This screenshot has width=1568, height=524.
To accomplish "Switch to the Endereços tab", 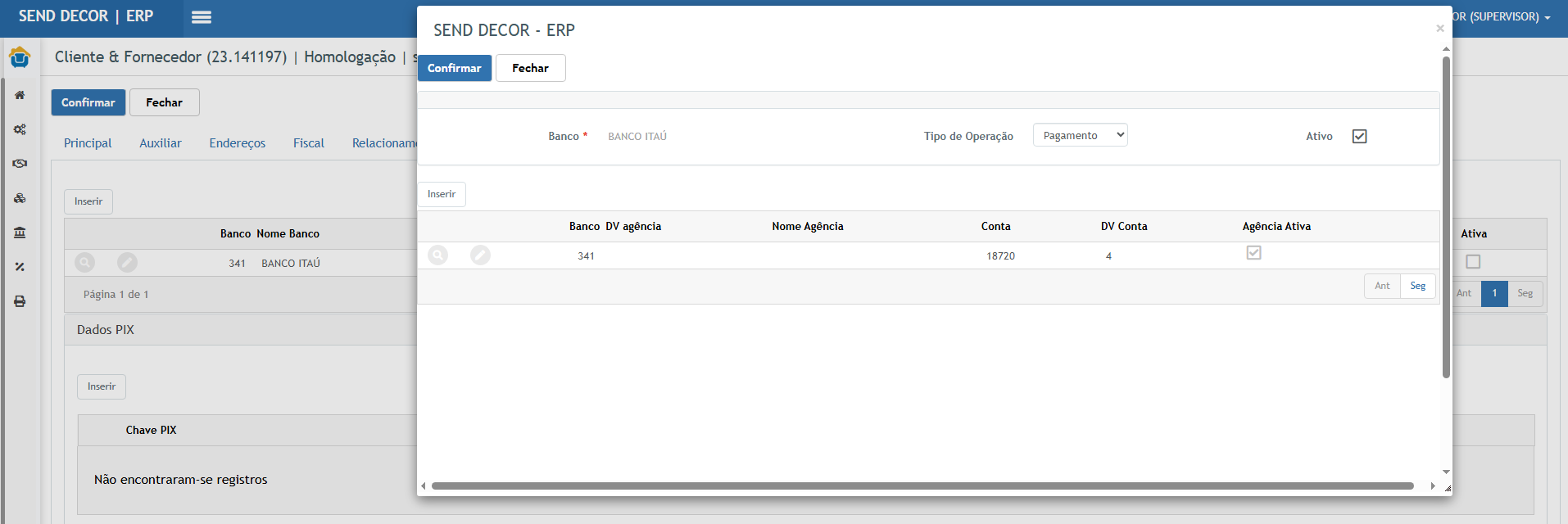I will tap(238, 143).
